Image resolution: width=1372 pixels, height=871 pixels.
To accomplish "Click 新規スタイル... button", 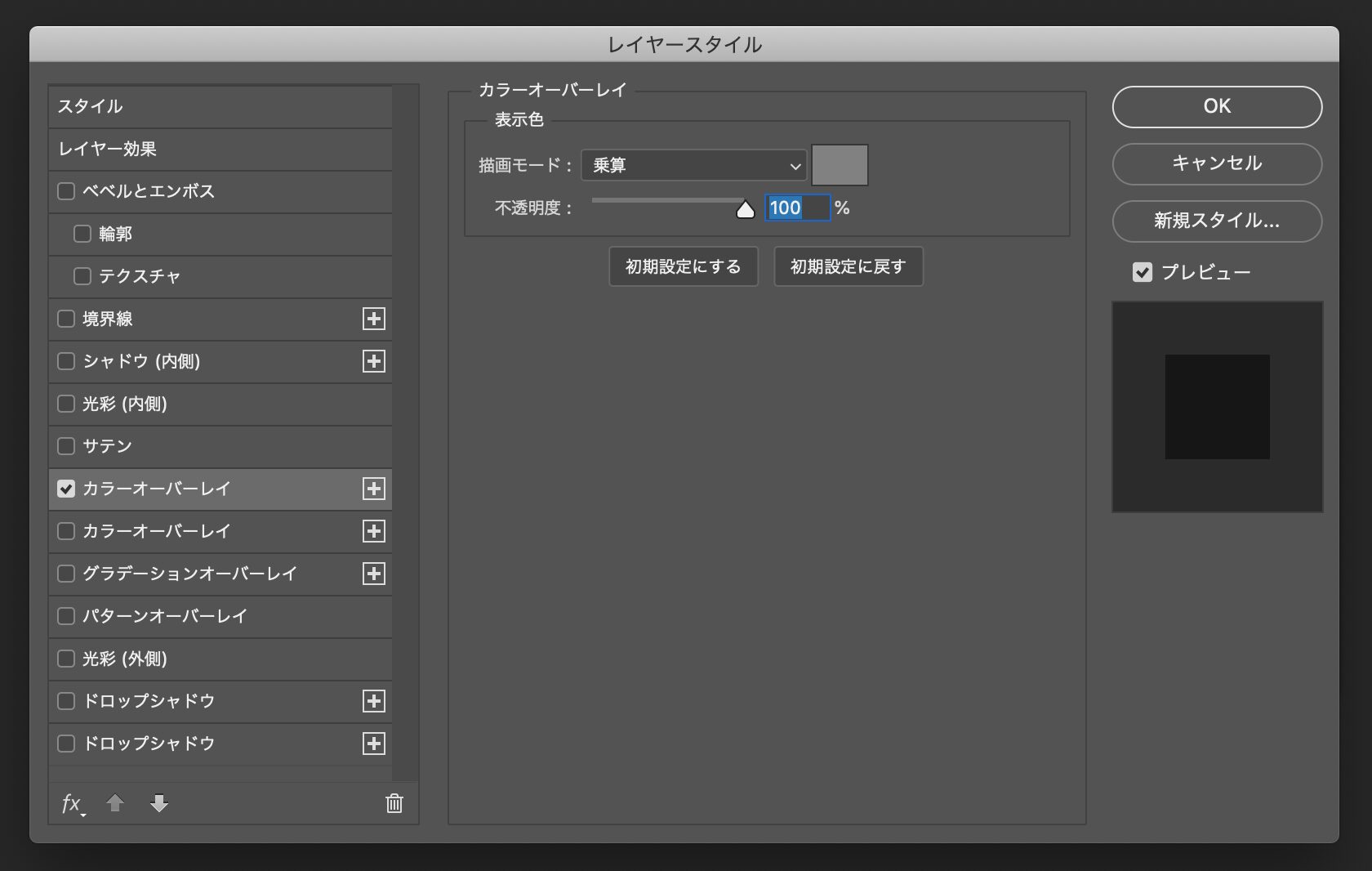I will [1217, 221].
